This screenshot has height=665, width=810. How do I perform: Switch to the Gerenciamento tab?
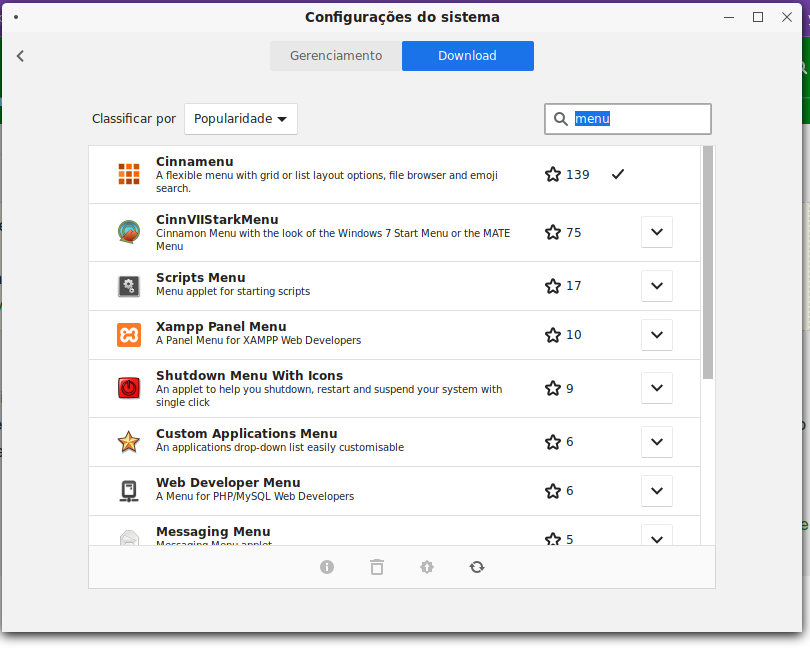336,56
